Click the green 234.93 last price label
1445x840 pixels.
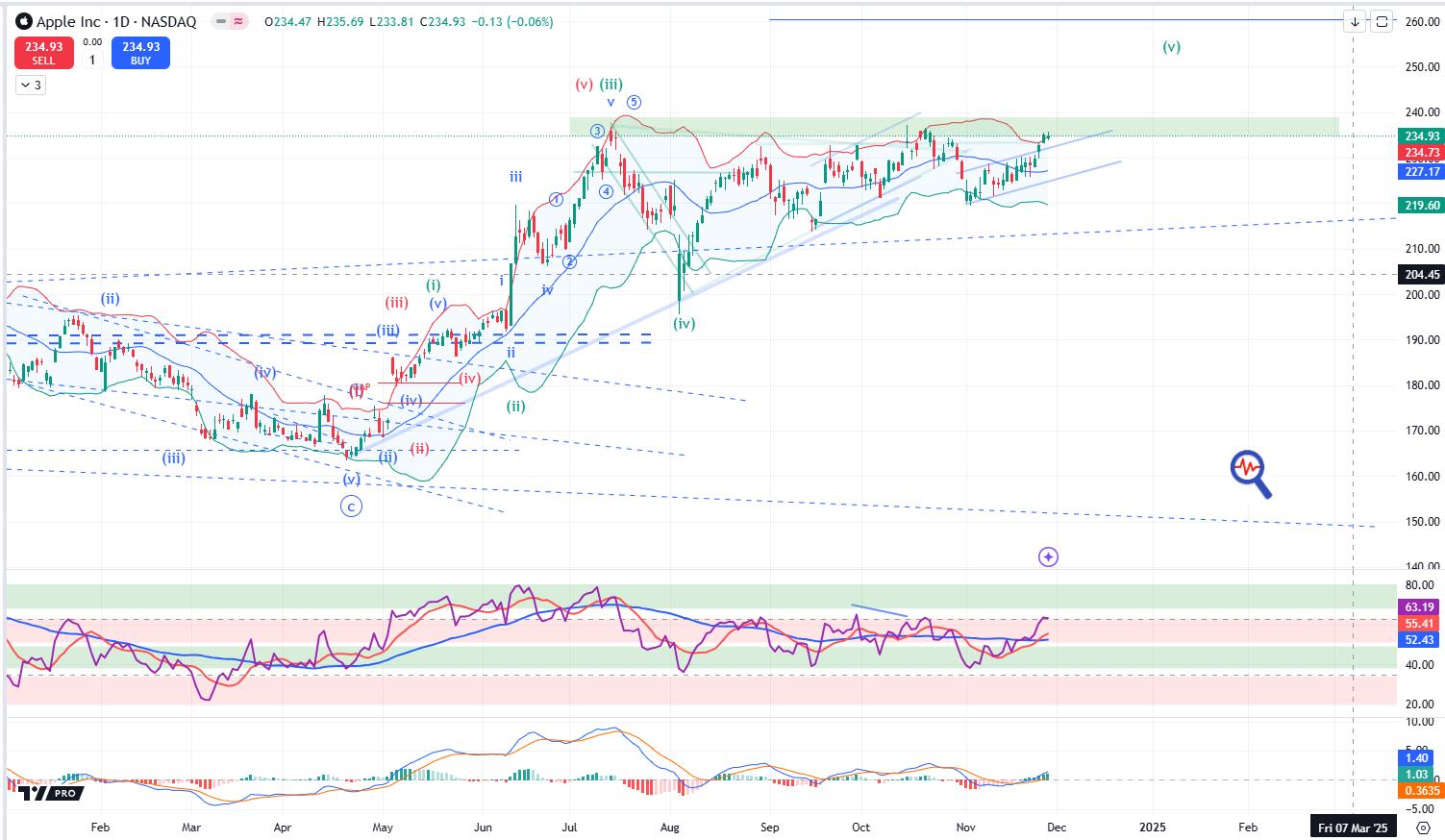pyautogui.click(x=1421, y=136)
